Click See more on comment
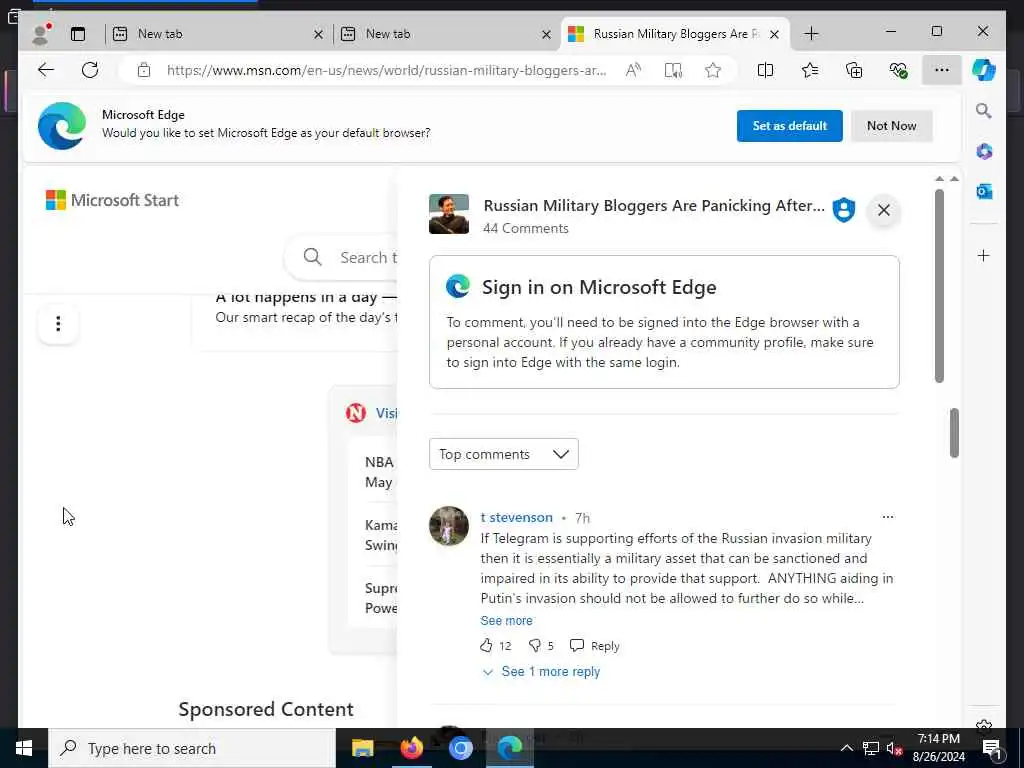 coord(506,620)
